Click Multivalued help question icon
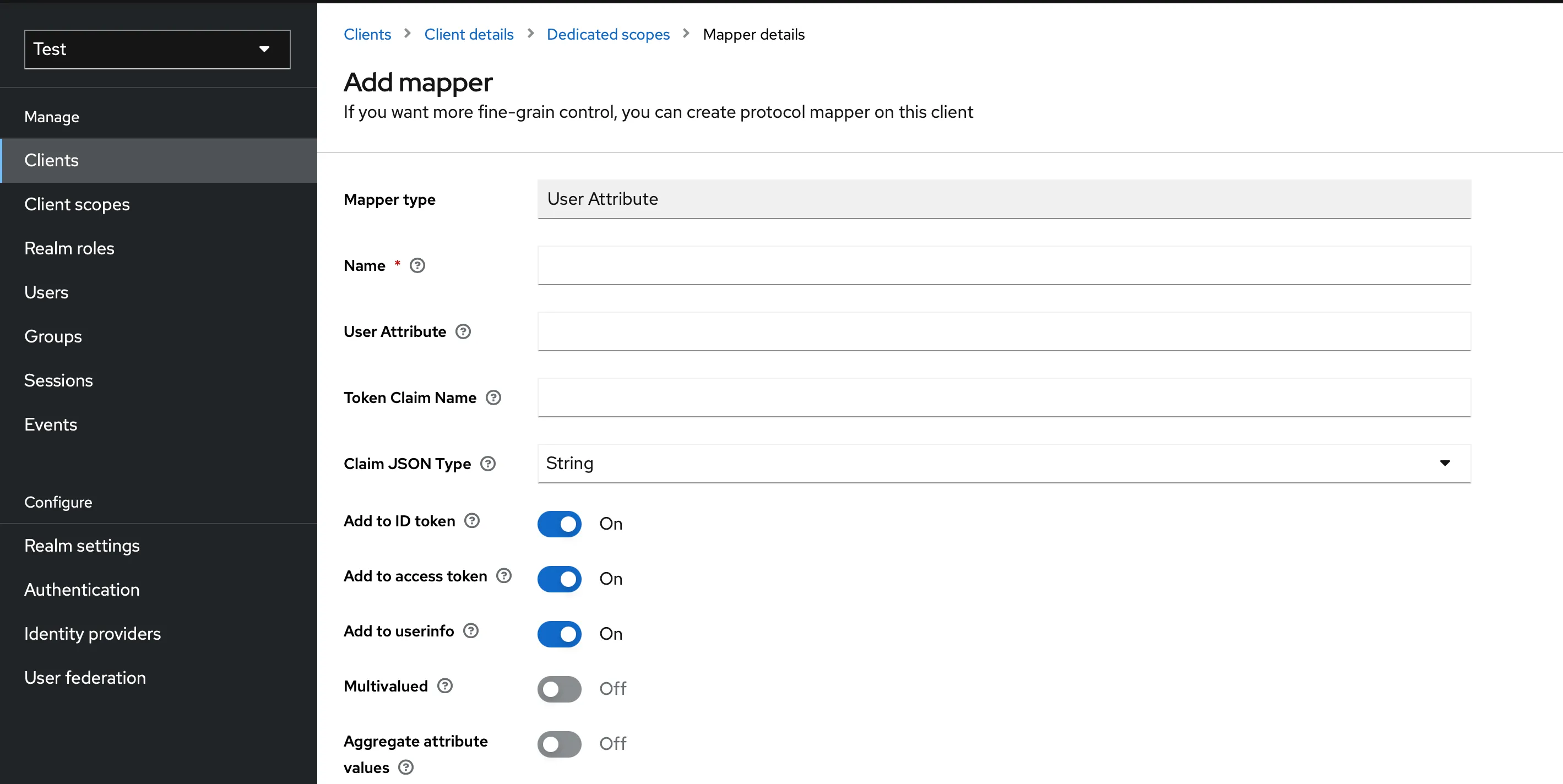Image resolution: width=1563 pixels, height=784 pixels. pyautogui.click(x=445, y=686)
